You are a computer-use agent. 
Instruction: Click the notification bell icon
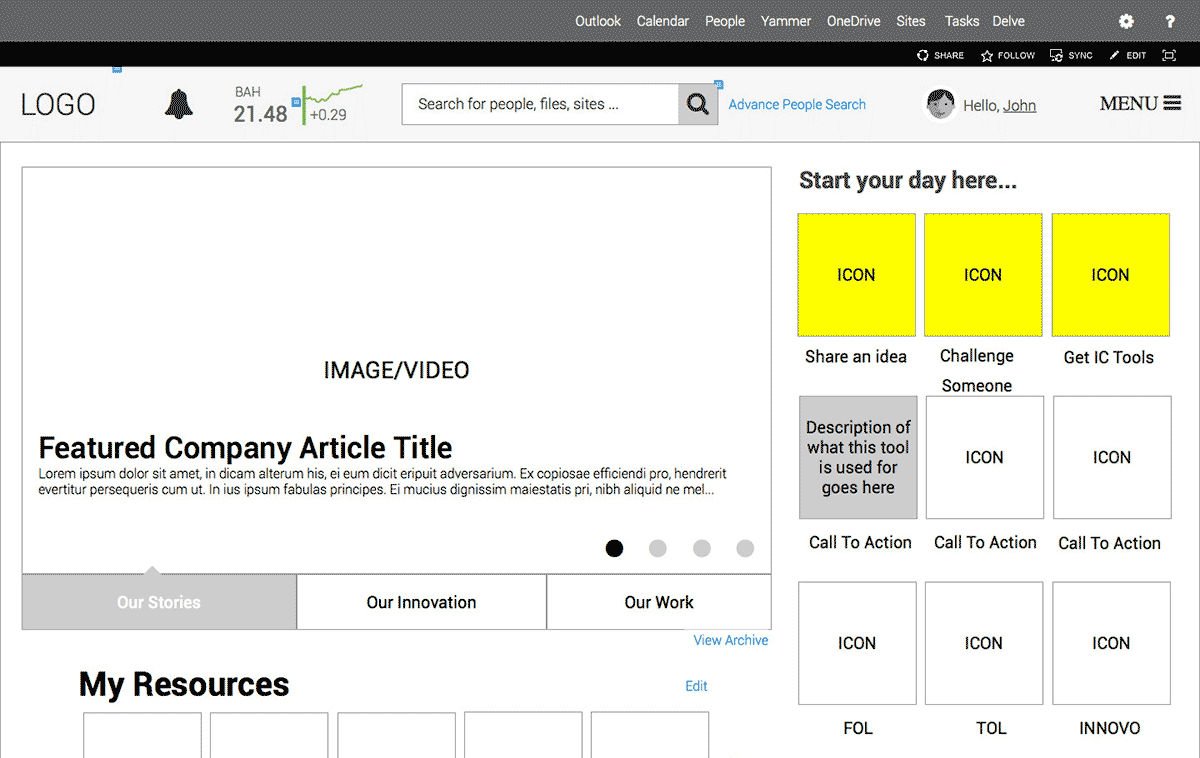coord(179,104)
